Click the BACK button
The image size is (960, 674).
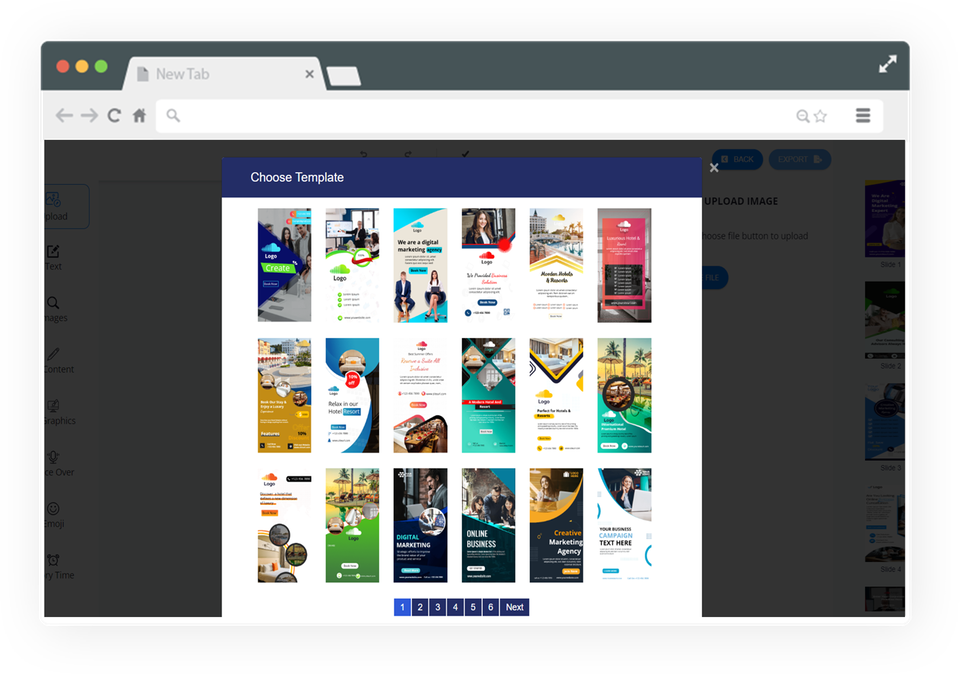tap(737, 159)
